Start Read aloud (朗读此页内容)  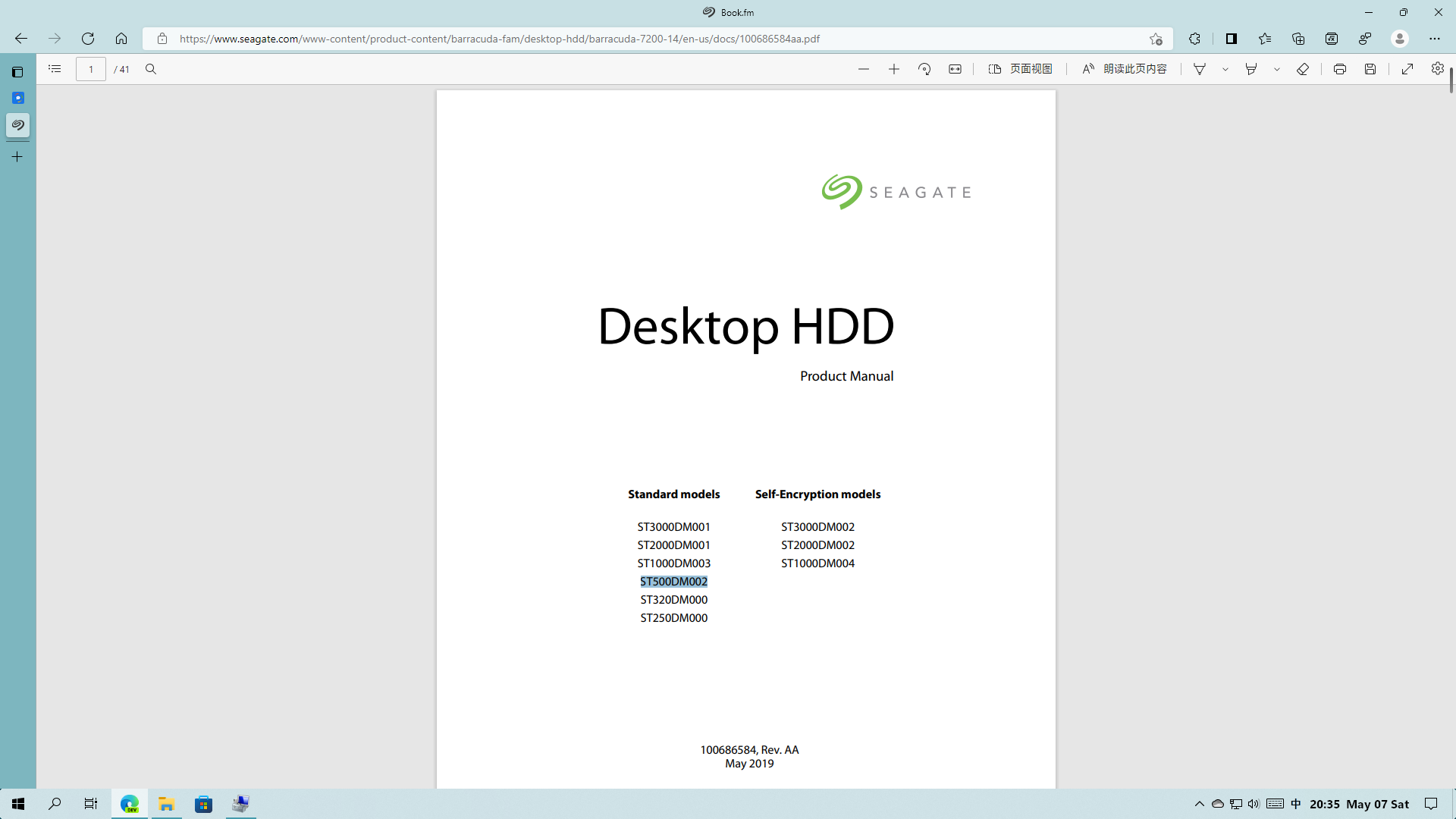[1125, 69]
